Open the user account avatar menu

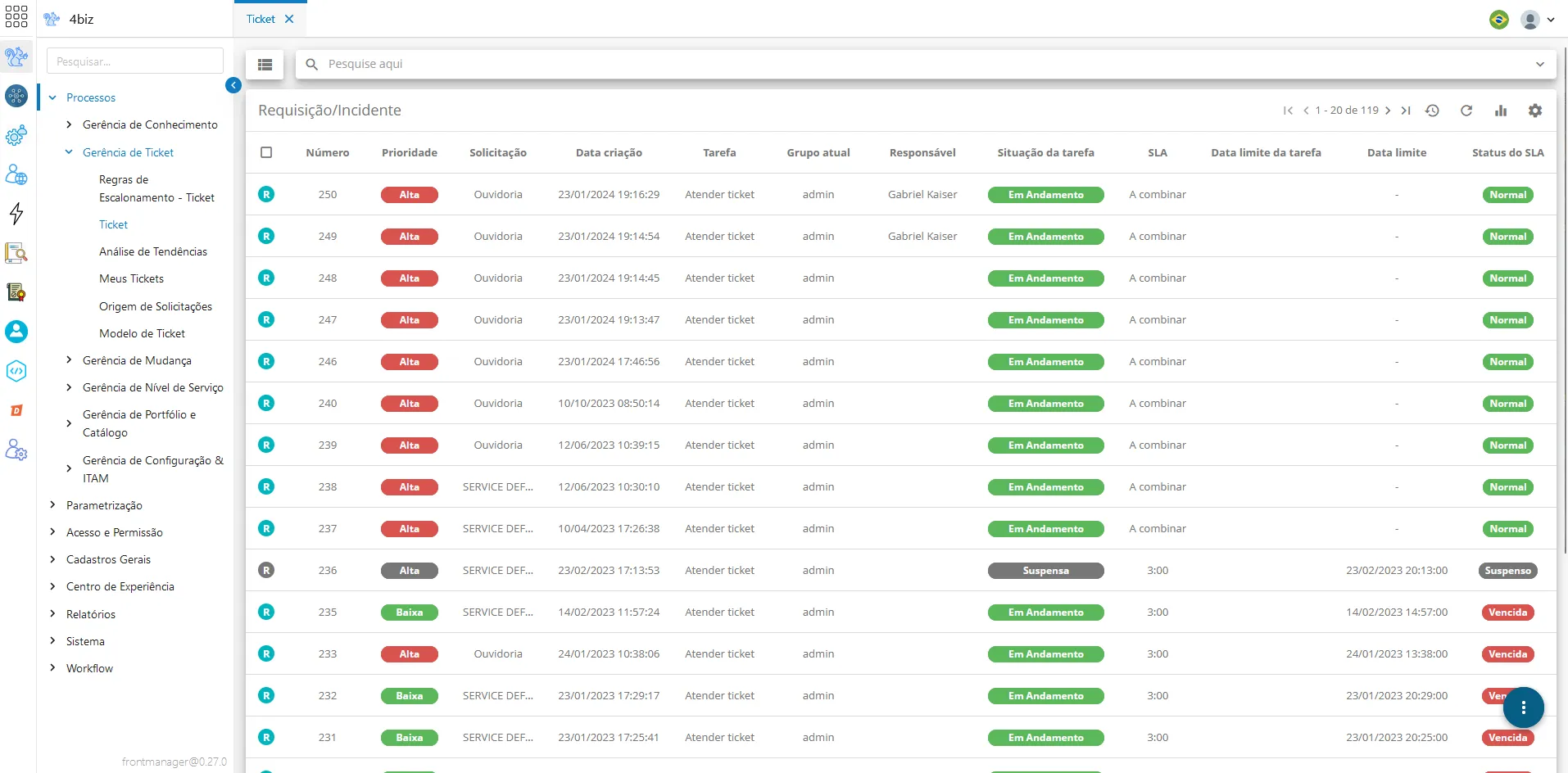[x=1538, y=19]
